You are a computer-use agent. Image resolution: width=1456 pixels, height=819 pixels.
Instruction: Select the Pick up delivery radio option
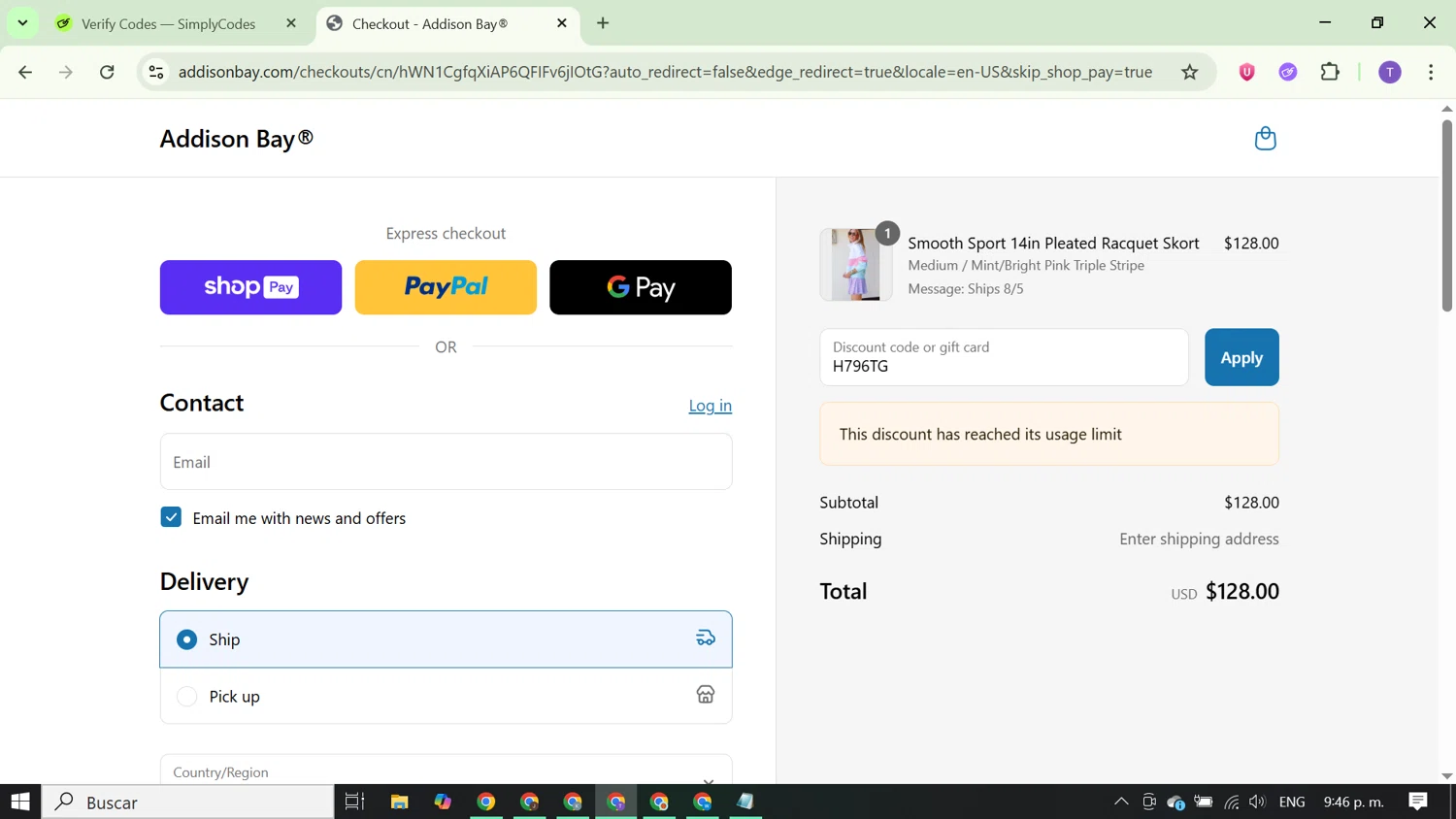coord(187,696)
